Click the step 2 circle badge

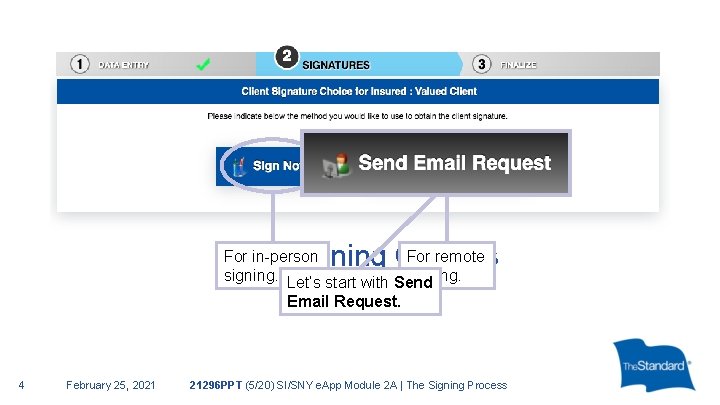[x=287, y=57]
